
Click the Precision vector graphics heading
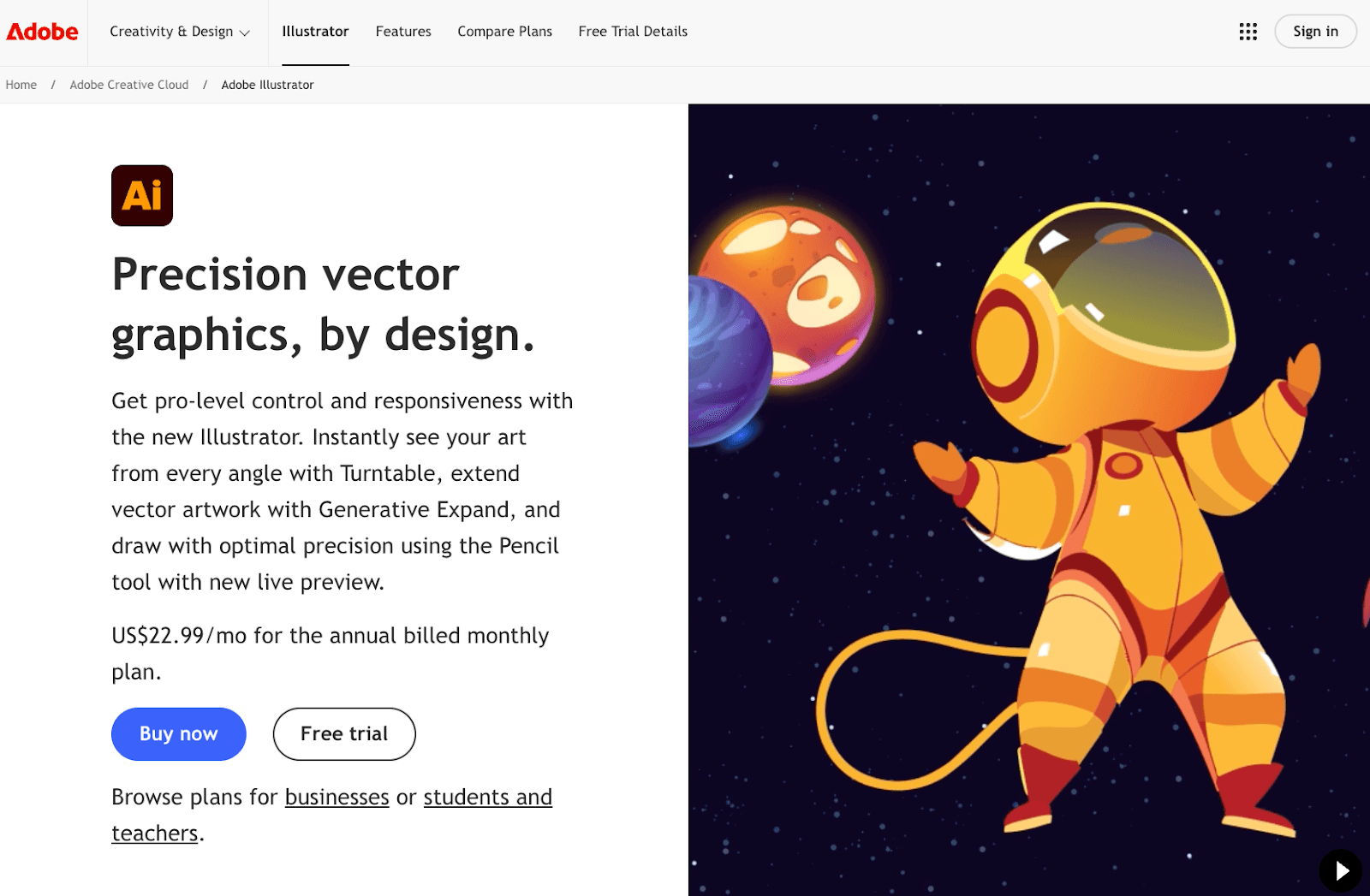(x=324, y=305)
